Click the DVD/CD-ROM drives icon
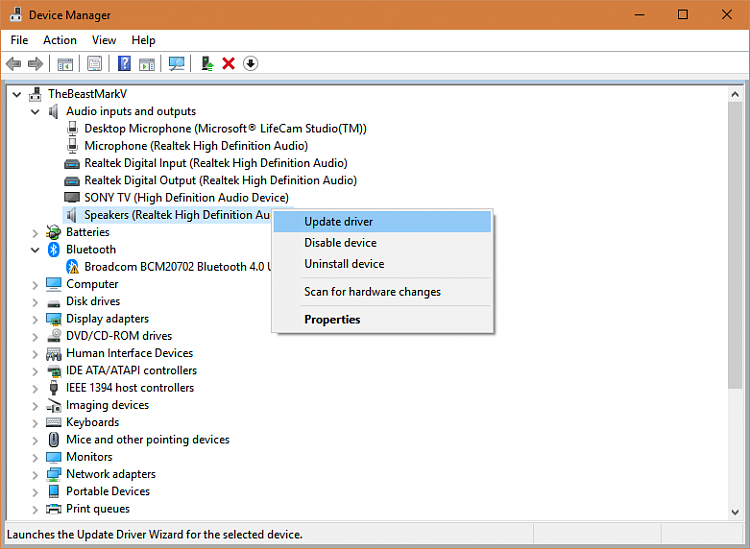The width and height of the screenshot is (750, 549). point(54,336)
